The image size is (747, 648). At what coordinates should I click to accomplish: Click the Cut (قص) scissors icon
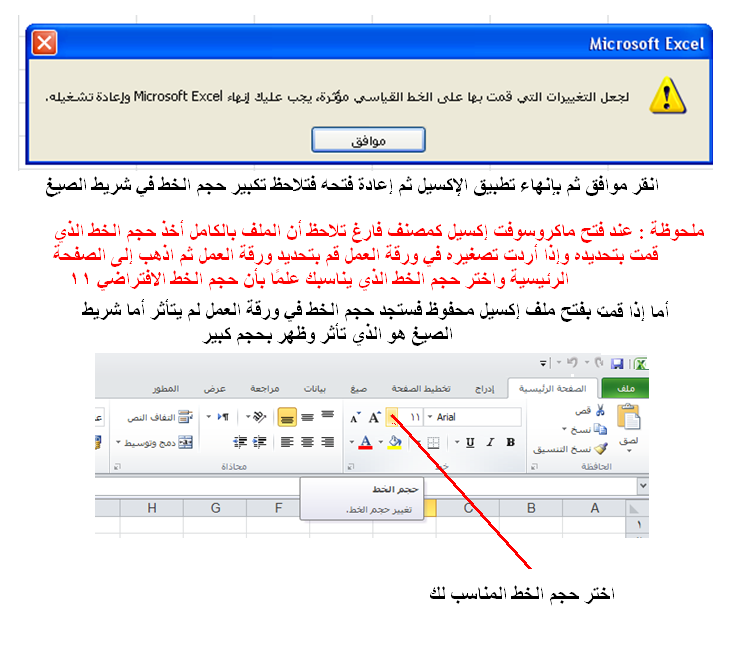pyautogui.click(x=600, y=410)
